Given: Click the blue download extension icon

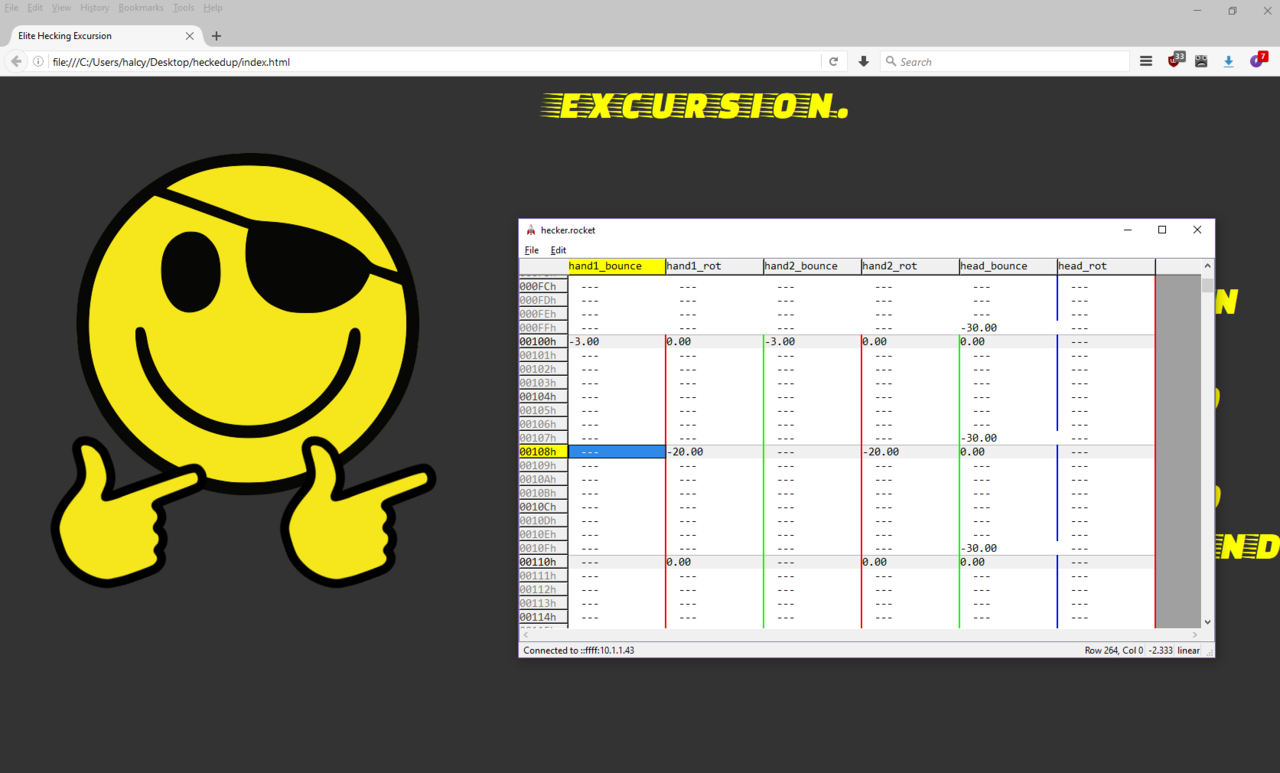Looking at the screenshot, I should click(1228, 62).
